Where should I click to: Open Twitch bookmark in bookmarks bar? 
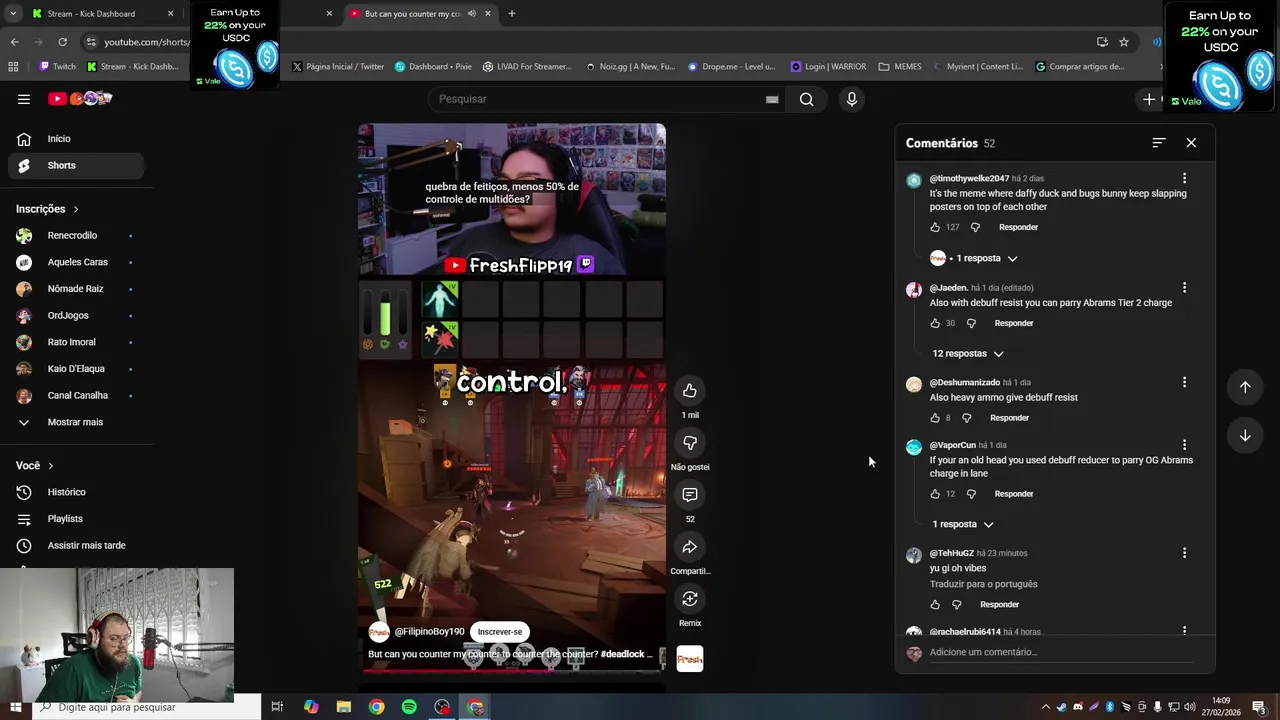[56, 67]
